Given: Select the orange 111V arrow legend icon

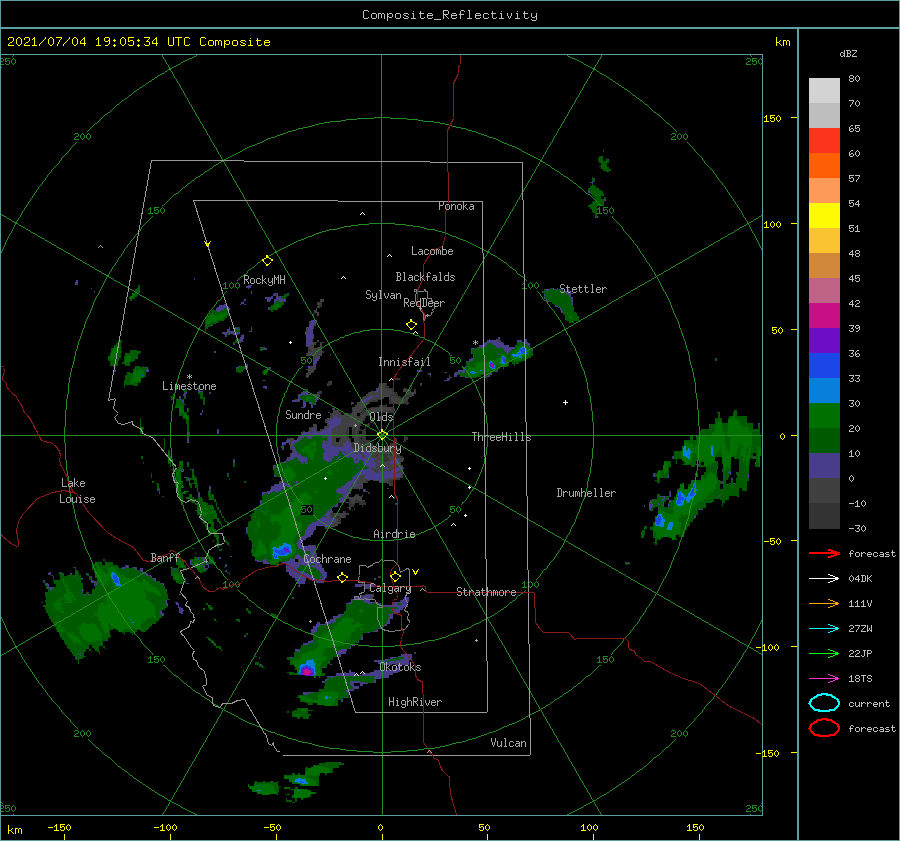Looking at the screenshot, I should [x=824, y=603].
